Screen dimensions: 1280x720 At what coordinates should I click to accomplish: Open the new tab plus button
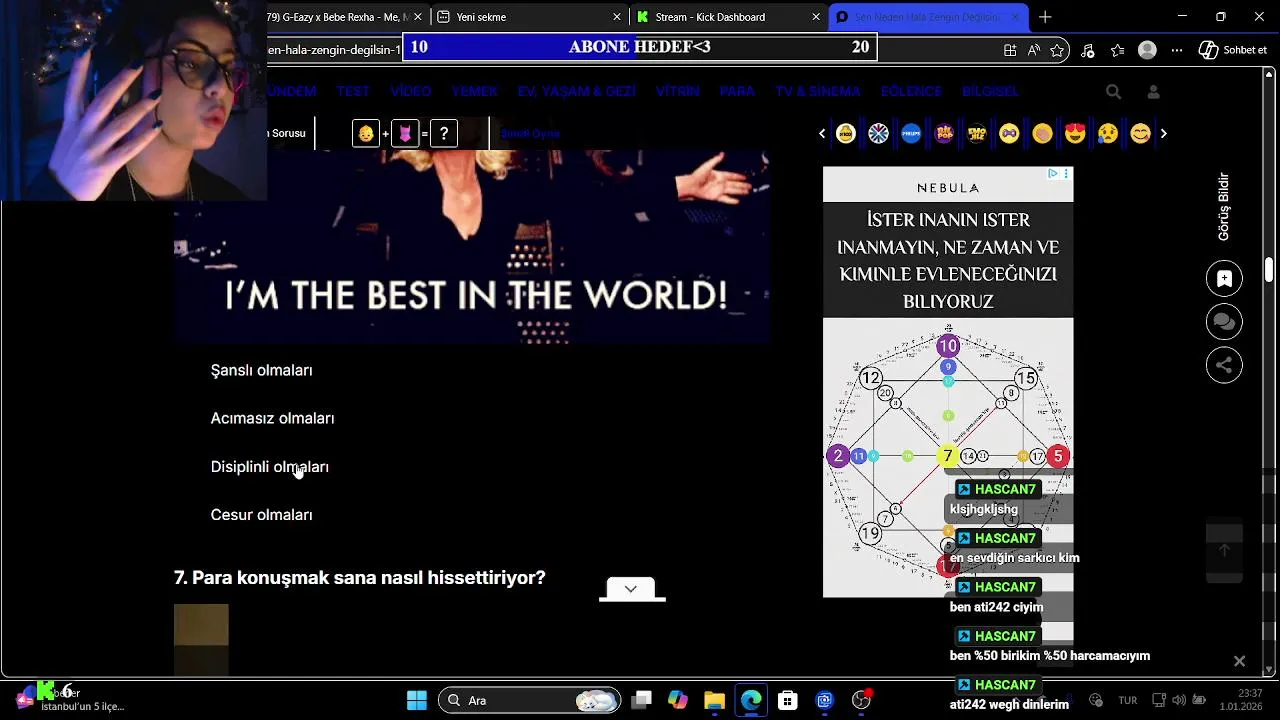pyautogui.click(x=1045, y=17)
